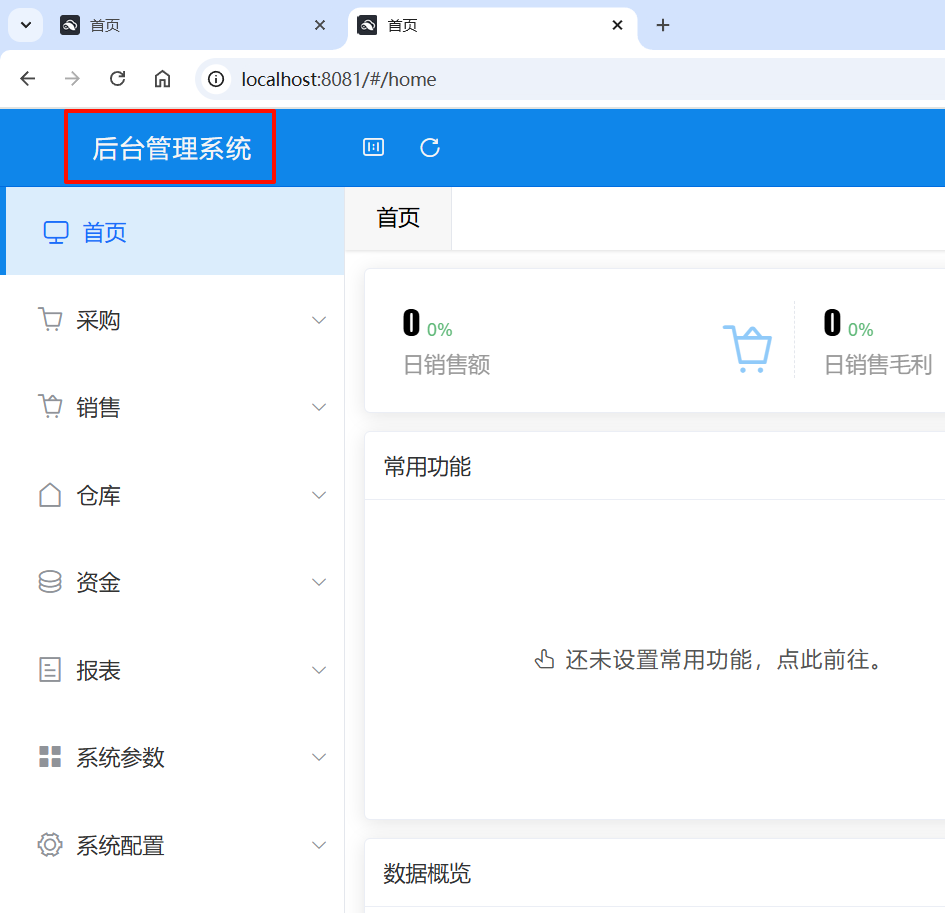The image size is (945, 913).
Task: Click the warehouse icon beside 仓库
Action: 49,495
